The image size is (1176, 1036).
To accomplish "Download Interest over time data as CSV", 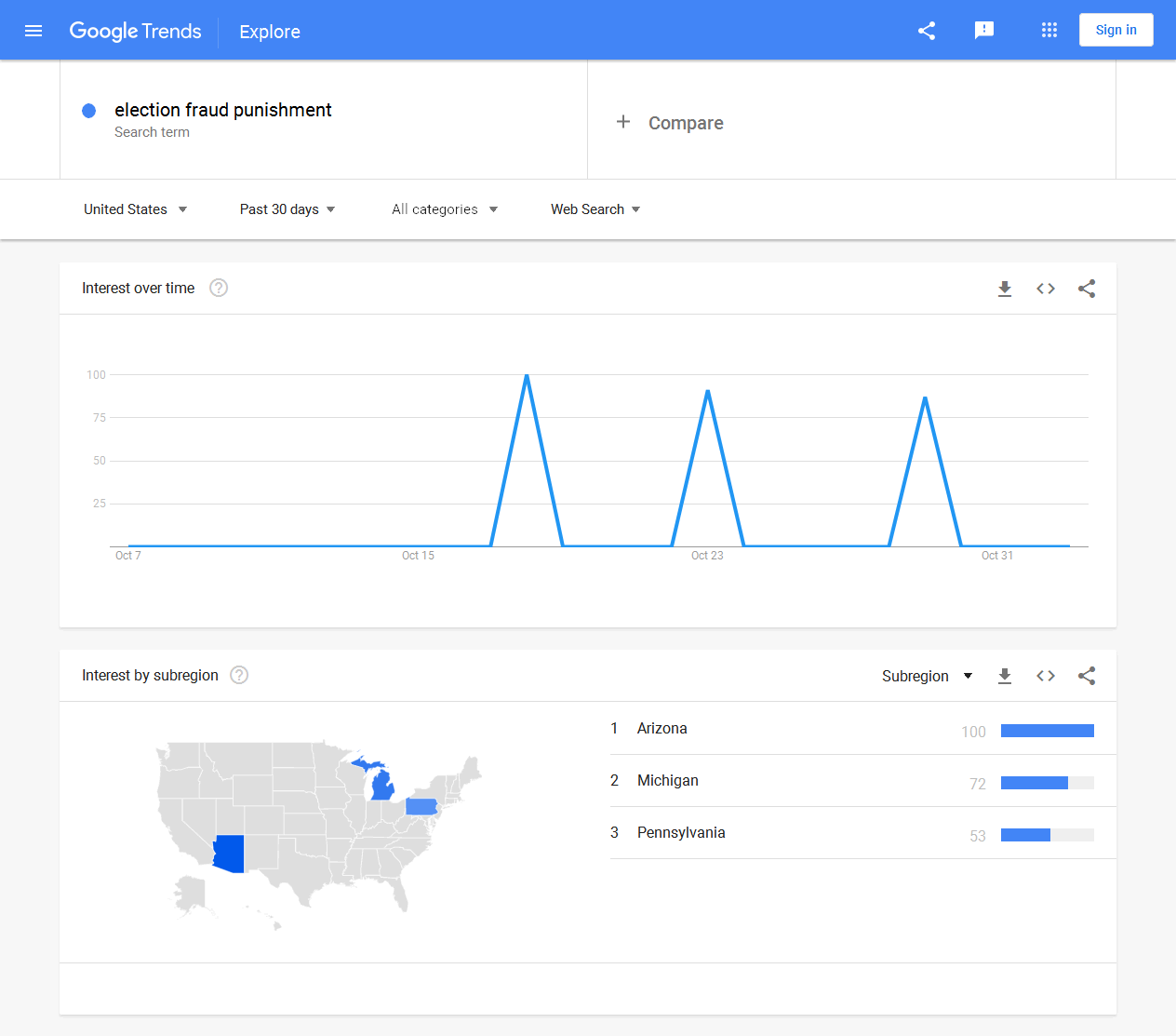I will [x=1005, y=289].
